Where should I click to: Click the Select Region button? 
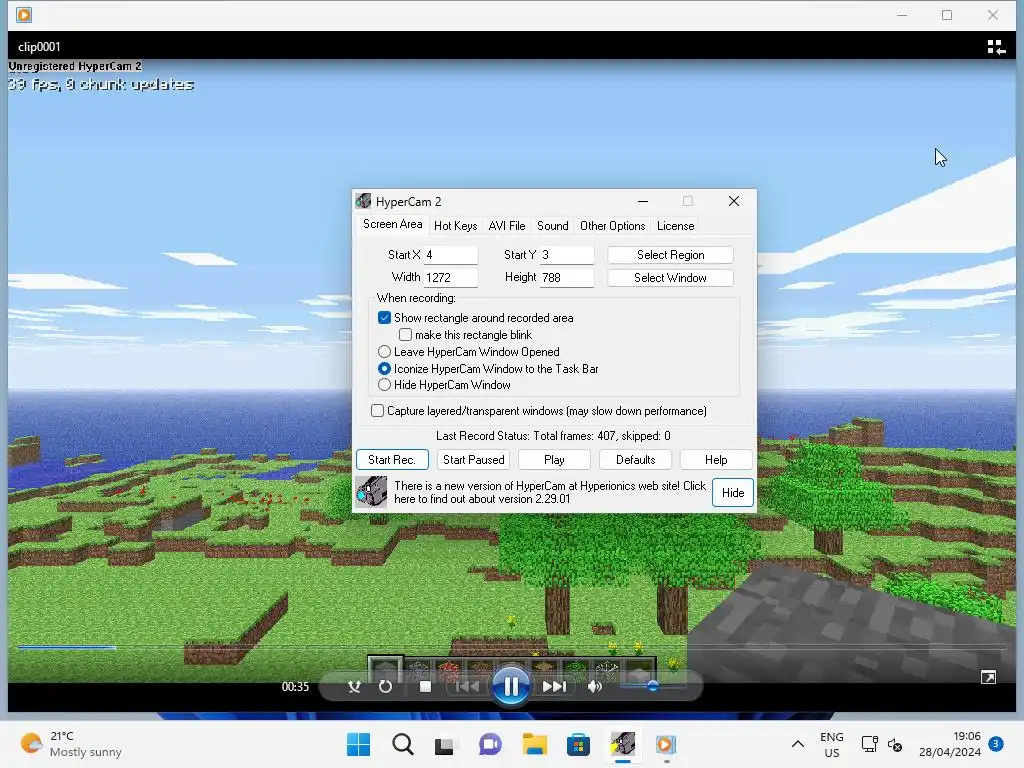(x=670, y=255)
